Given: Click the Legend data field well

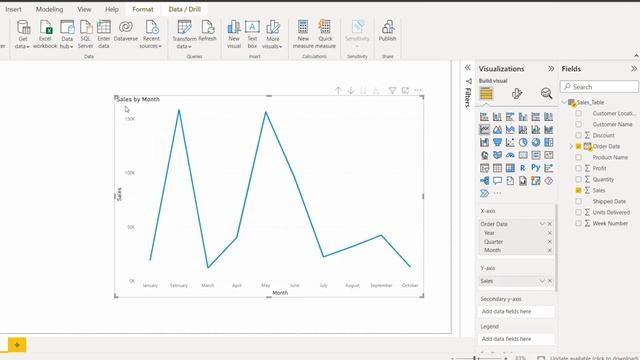Looking at the screenshot, I should (x=516, y=339).
